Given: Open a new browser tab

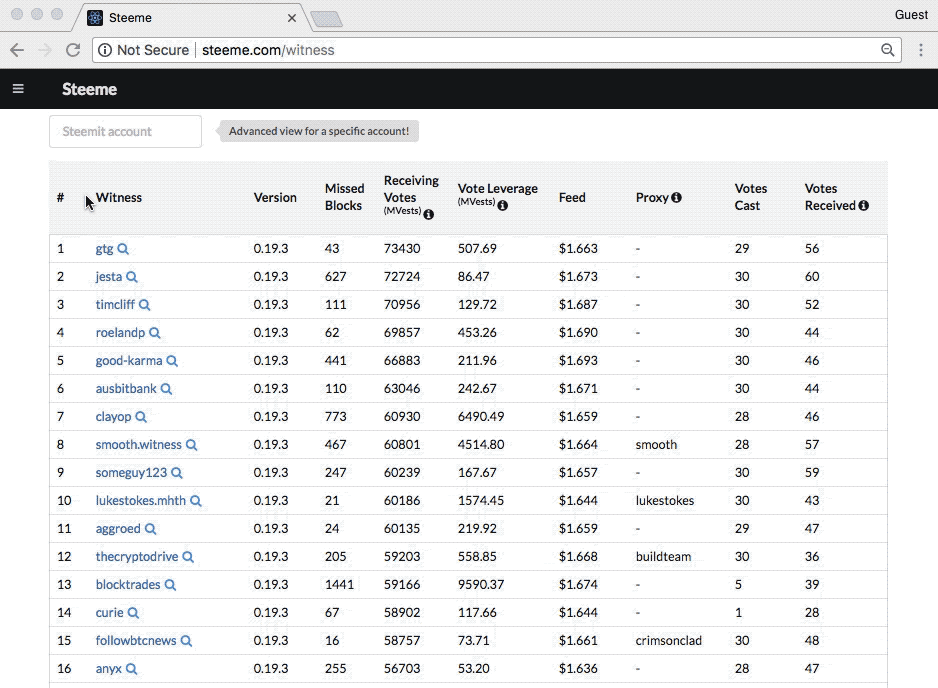Looking at the screenshot, I should click(326, 19).
